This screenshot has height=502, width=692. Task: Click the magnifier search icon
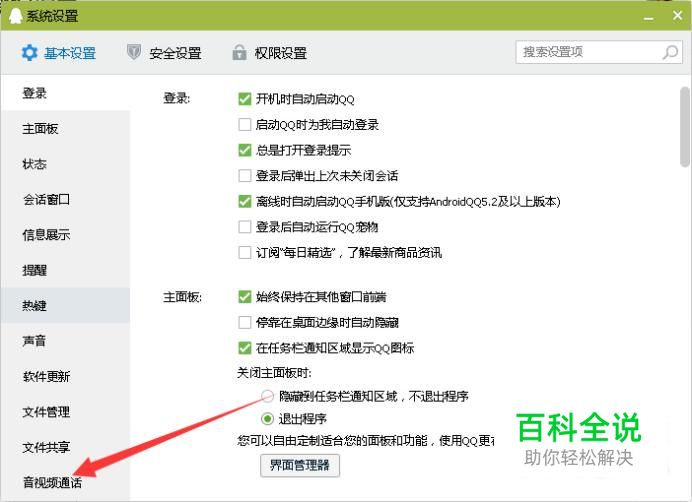pos(670,52)
